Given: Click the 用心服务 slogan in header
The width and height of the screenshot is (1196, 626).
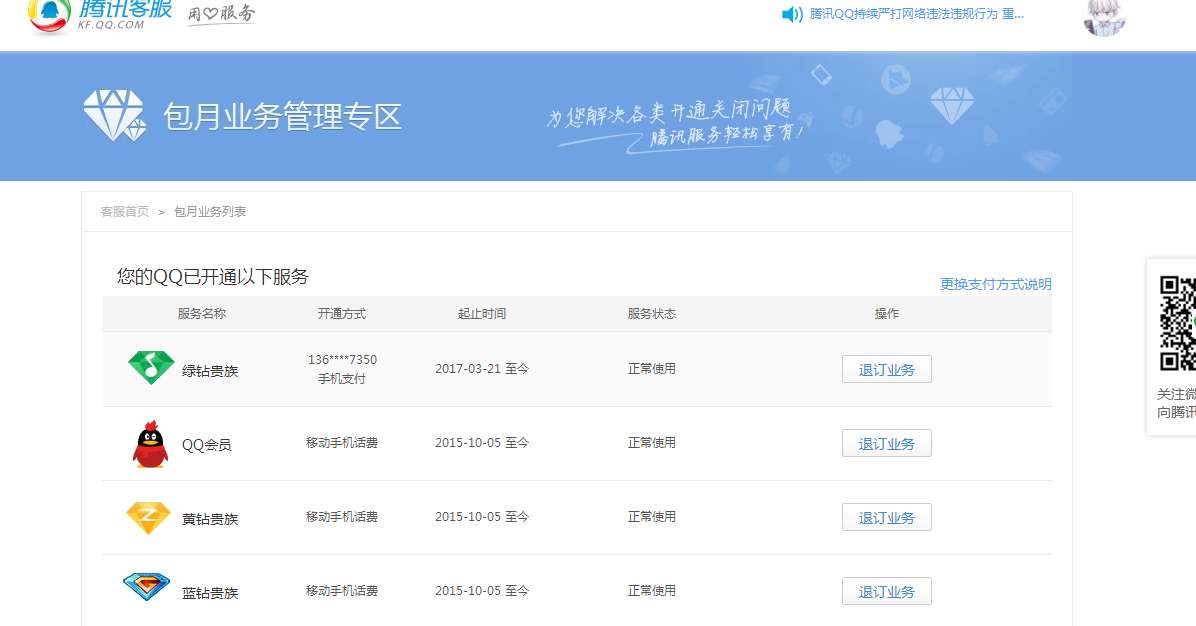Looking at the screenshot, I should [221, 15].
